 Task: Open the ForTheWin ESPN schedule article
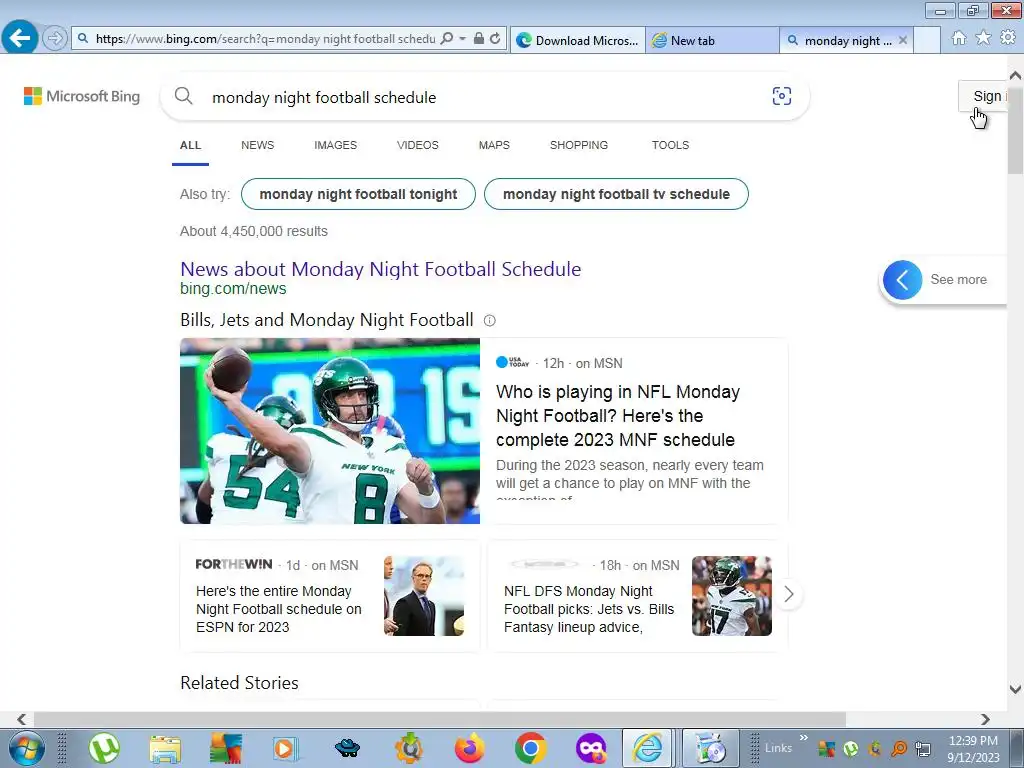click(x=279, y=609)
